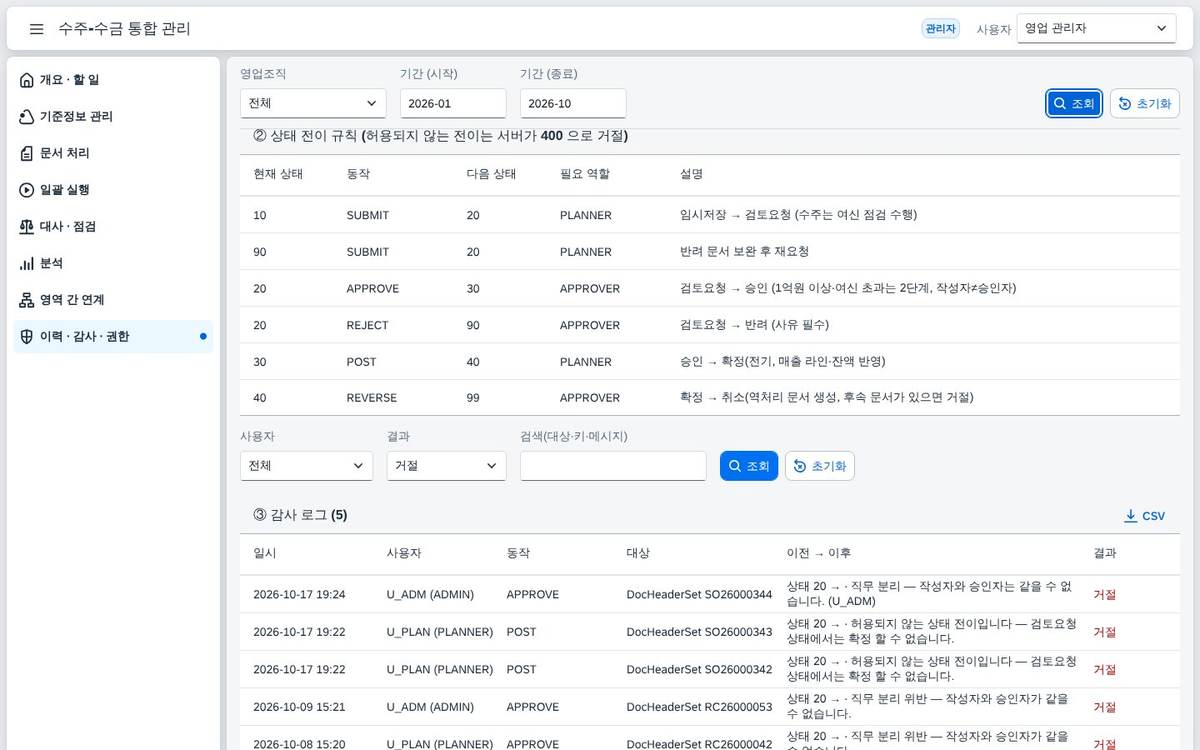The height and width of the screenshot is (750, 1200).
Task: Go to 분석 menu
Action: point(113,263)
